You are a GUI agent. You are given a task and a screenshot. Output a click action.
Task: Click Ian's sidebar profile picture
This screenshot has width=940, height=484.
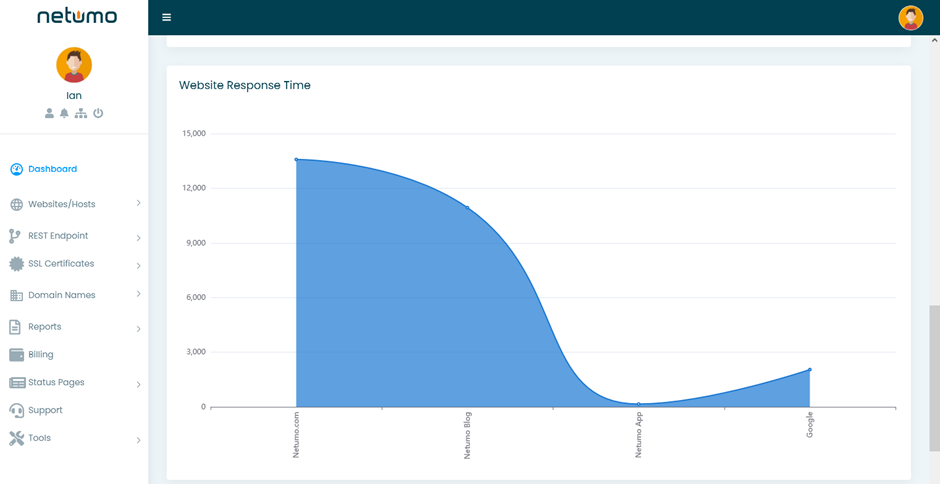[x=74, y=65]
